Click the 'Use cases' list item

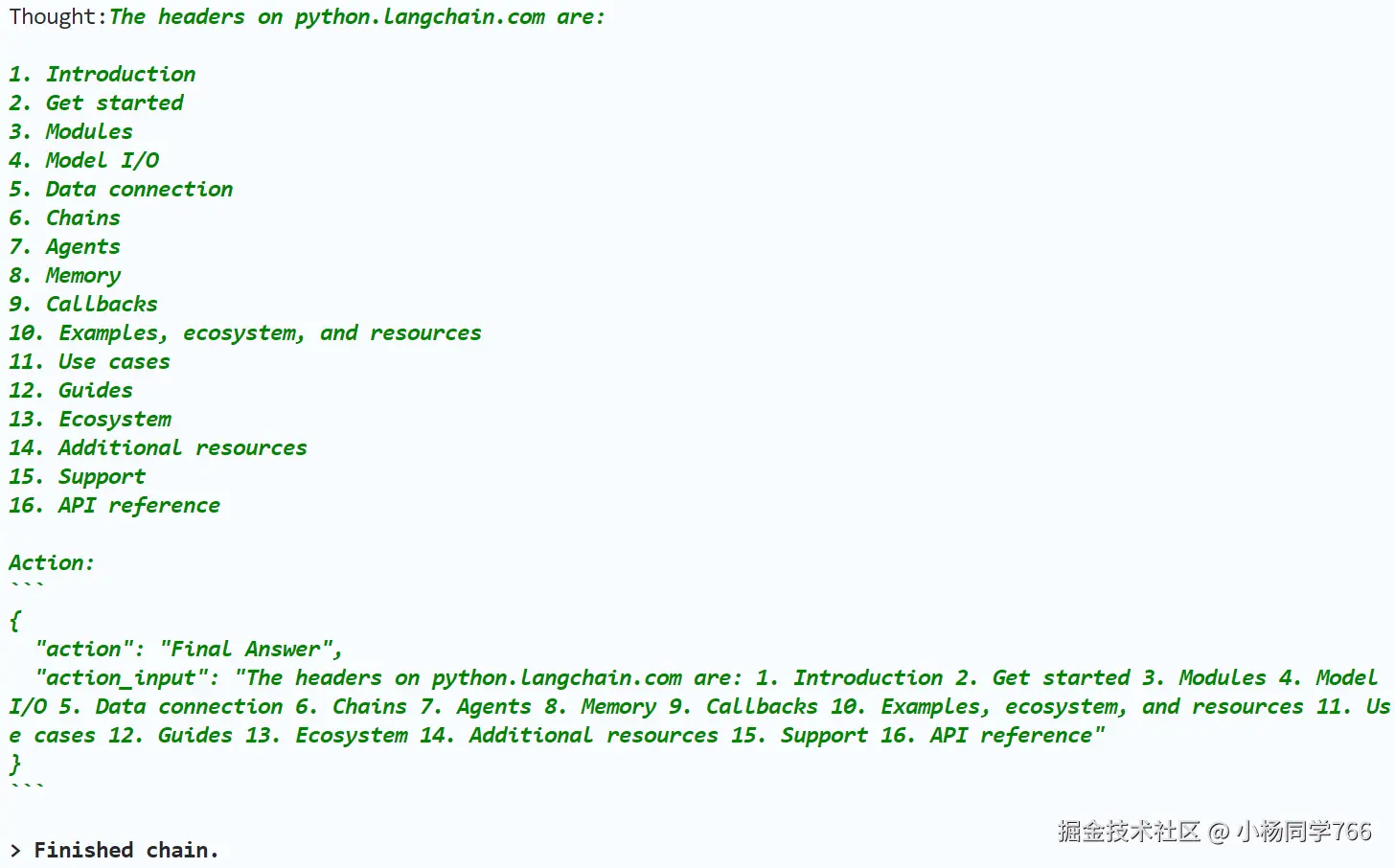114,362
